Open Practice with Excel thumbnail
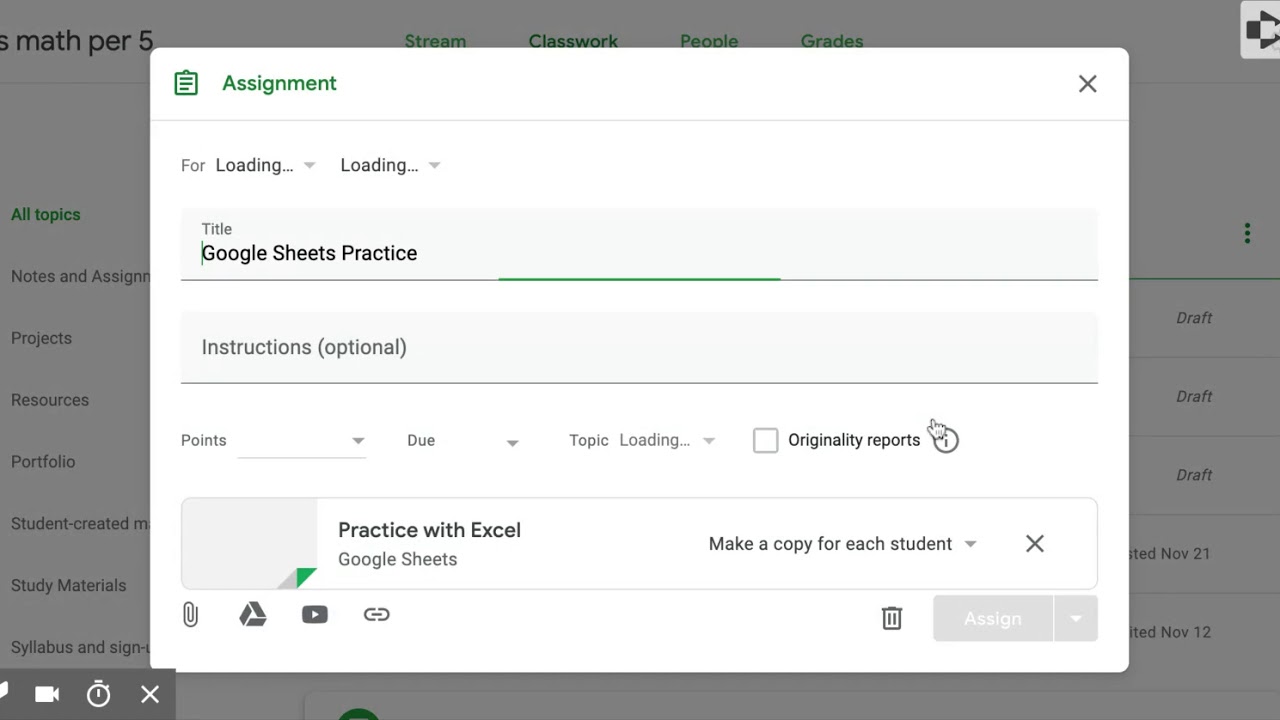1280x720 pixels. (x=249, y=543)
